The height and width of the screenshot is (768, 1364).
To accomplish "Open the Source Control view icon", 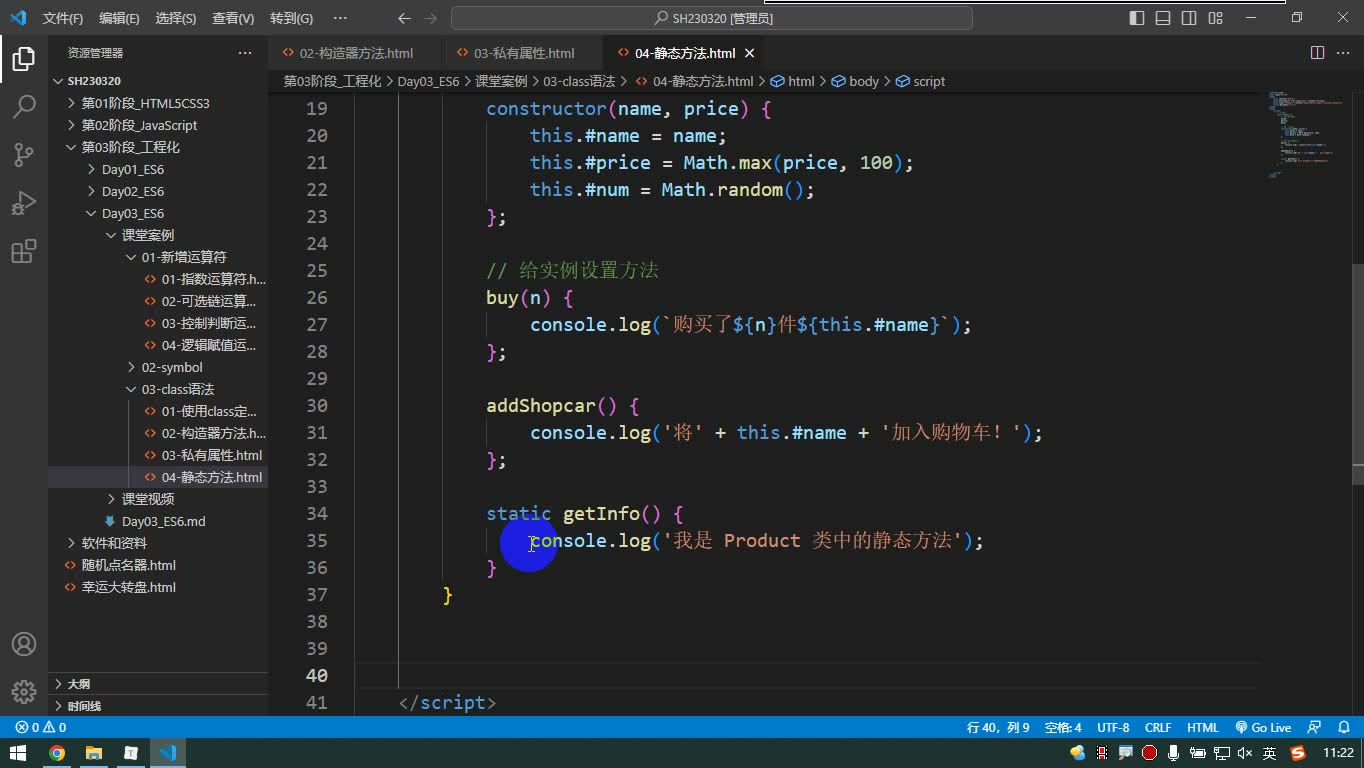I will 23,154.
